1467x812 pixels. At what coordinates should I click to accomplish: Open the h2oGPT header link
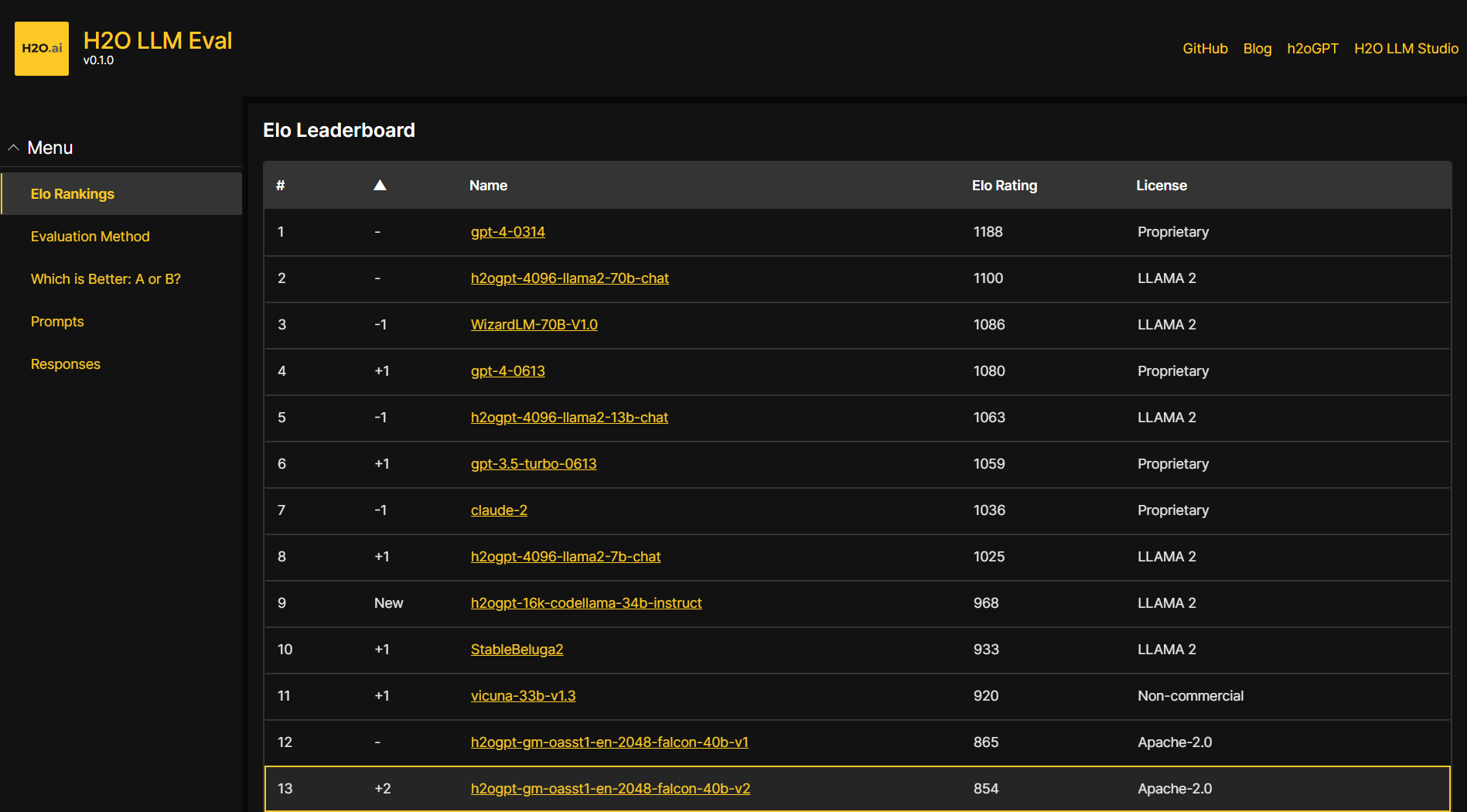click(x=1312, y=49)
